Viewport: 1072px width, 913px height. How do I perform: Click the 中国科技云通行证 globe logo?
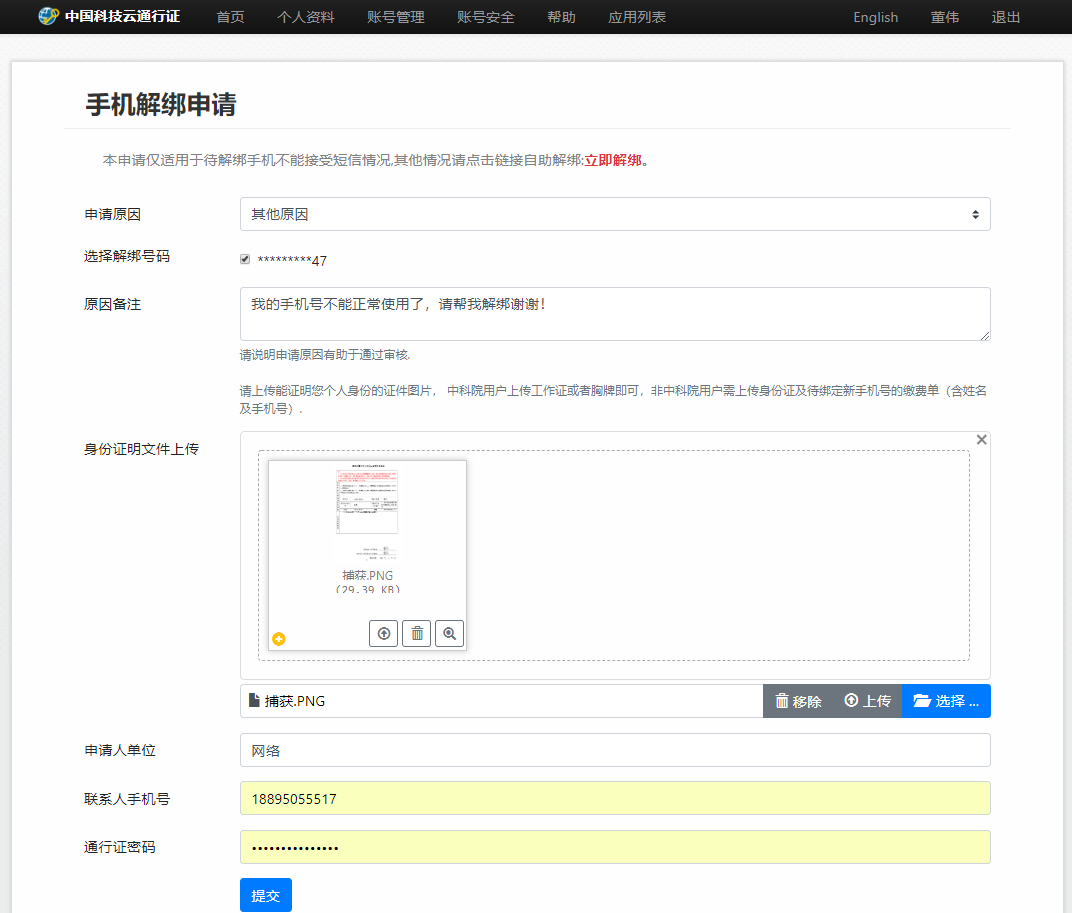48,17
